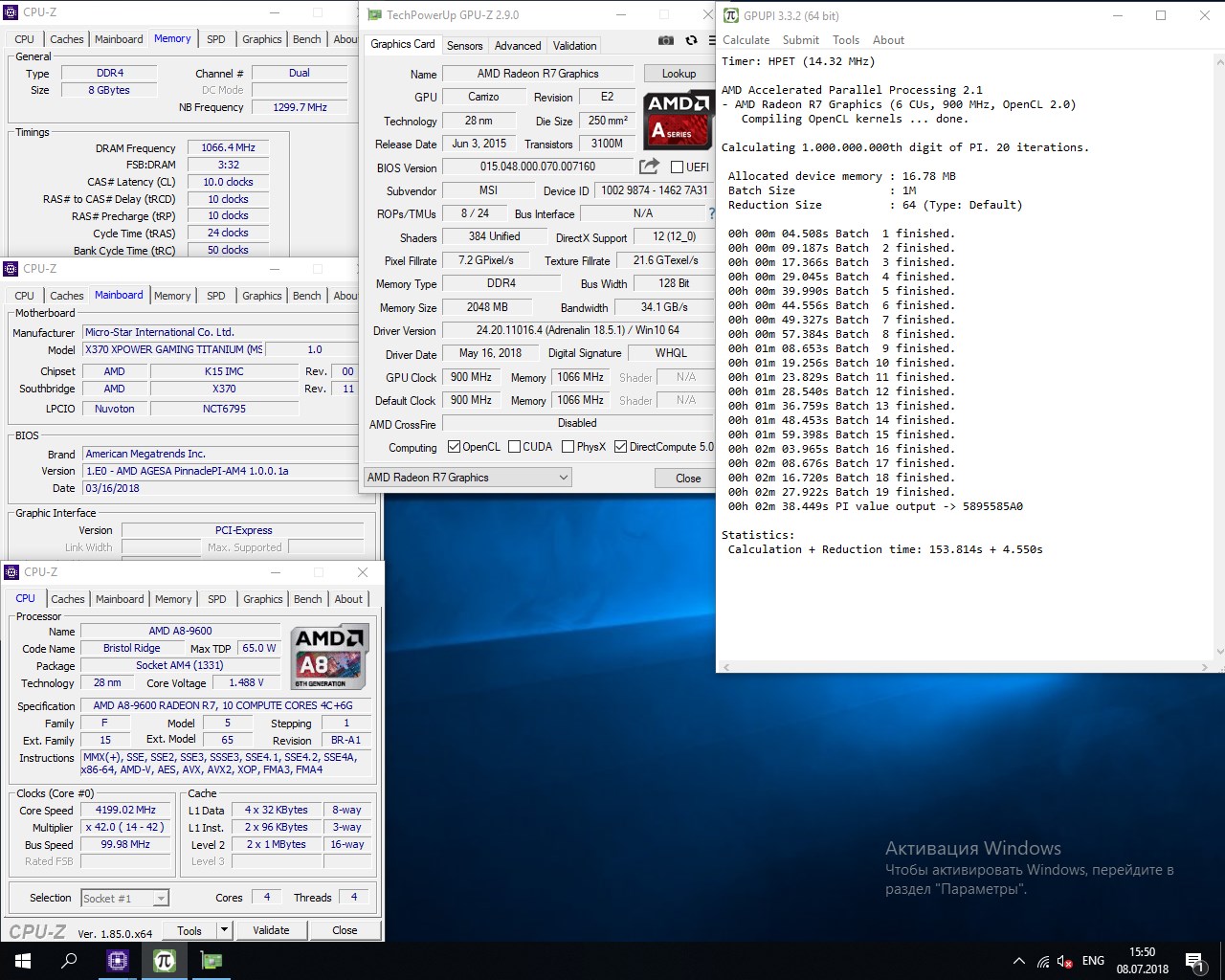
Task: Click the Core Speed value 4199.02 MHz
Action: coord(125,810)
